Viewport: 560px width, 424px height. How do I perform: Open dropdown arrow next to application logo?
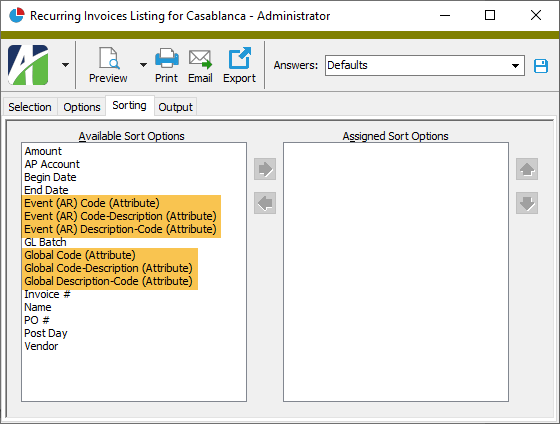(65, 65)
